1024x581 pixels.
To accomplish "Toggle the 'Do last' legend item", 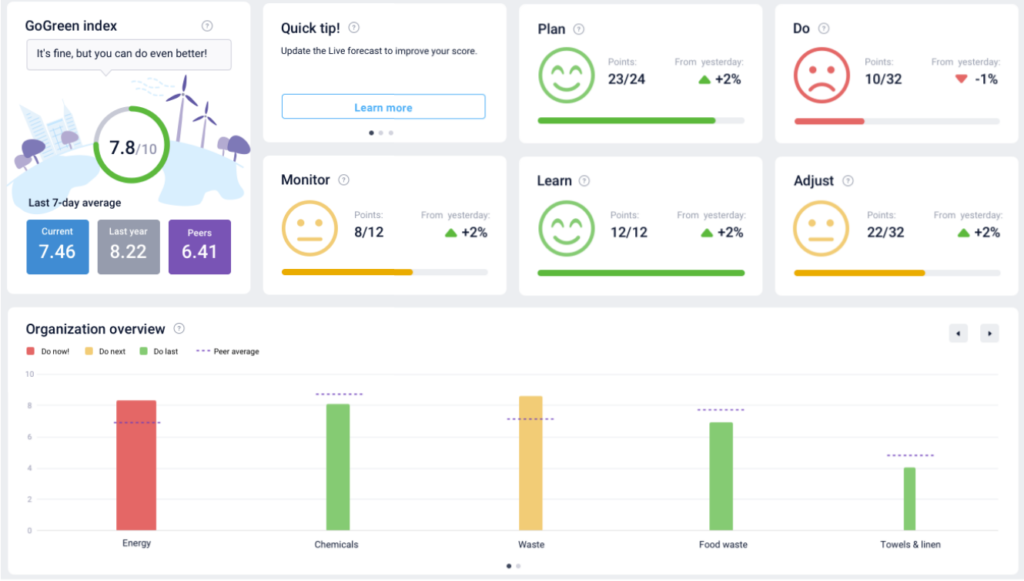I will (x=158, y=352).
